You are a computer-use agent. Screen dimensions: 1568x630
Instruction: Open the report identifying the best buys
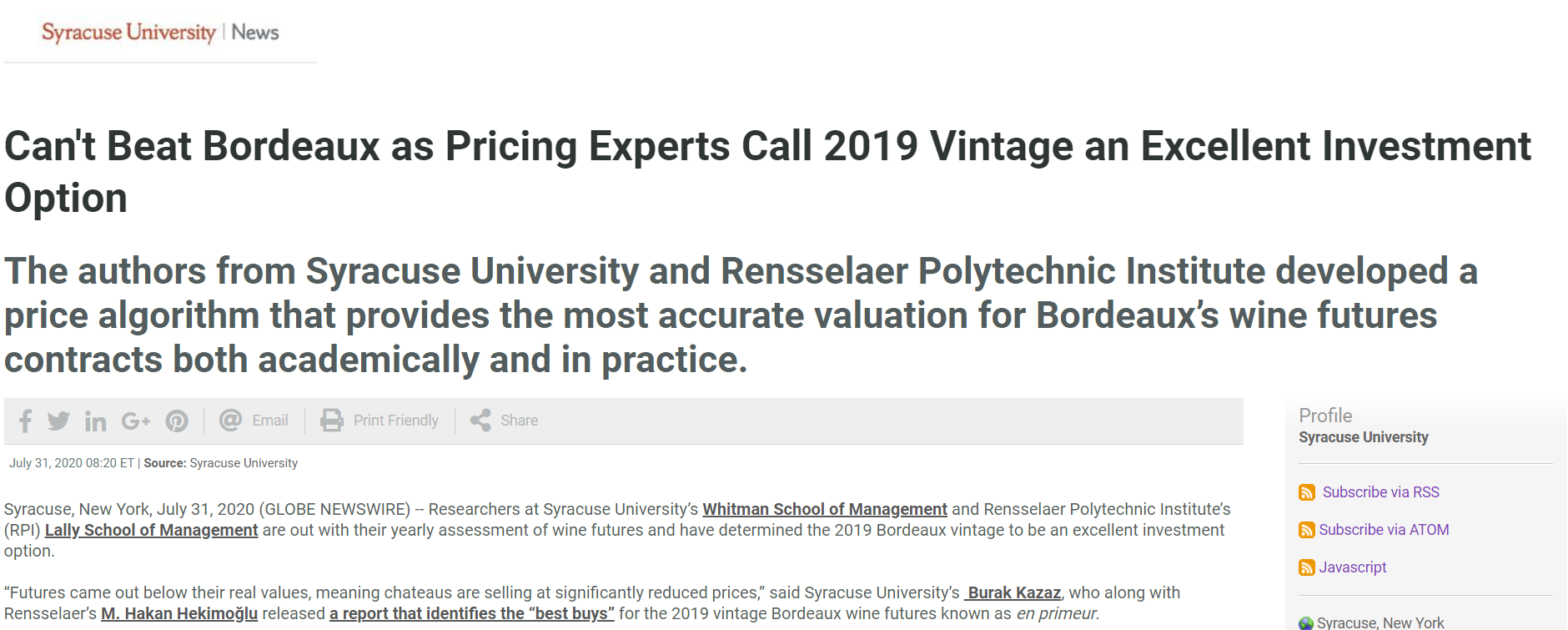point(472,613)
